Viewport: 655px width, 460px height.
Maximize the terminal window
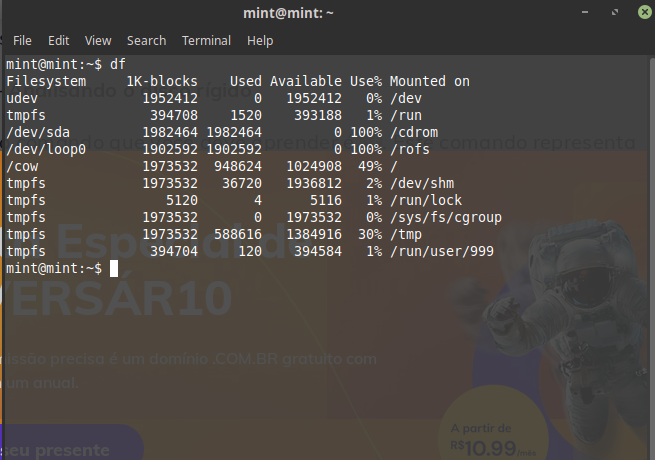pyautogui.click(x=614, y=12)
